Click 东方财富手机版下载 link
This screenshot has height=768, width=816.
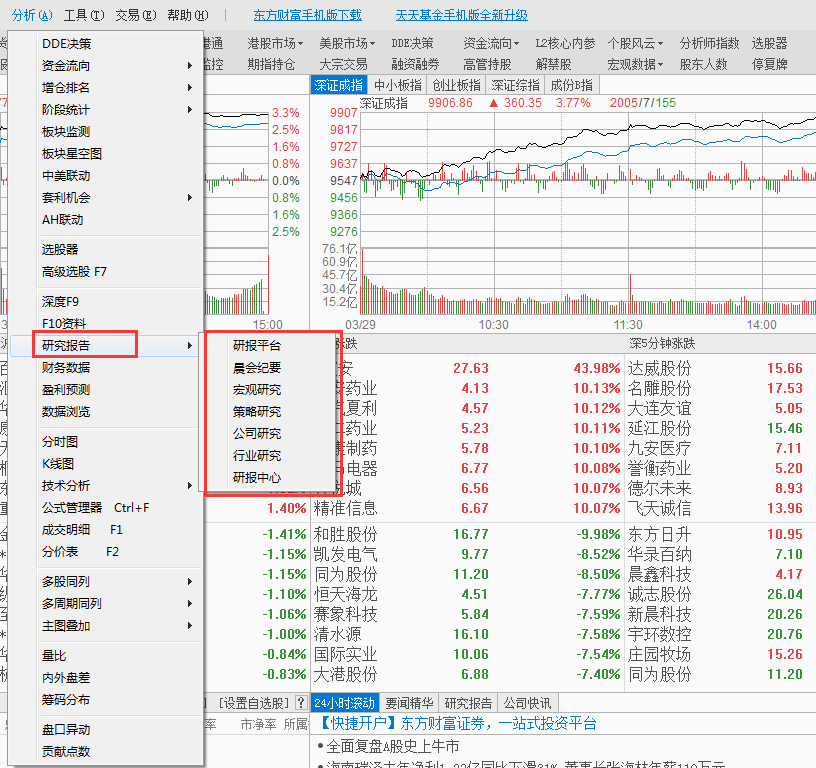[x=308, y=15]
